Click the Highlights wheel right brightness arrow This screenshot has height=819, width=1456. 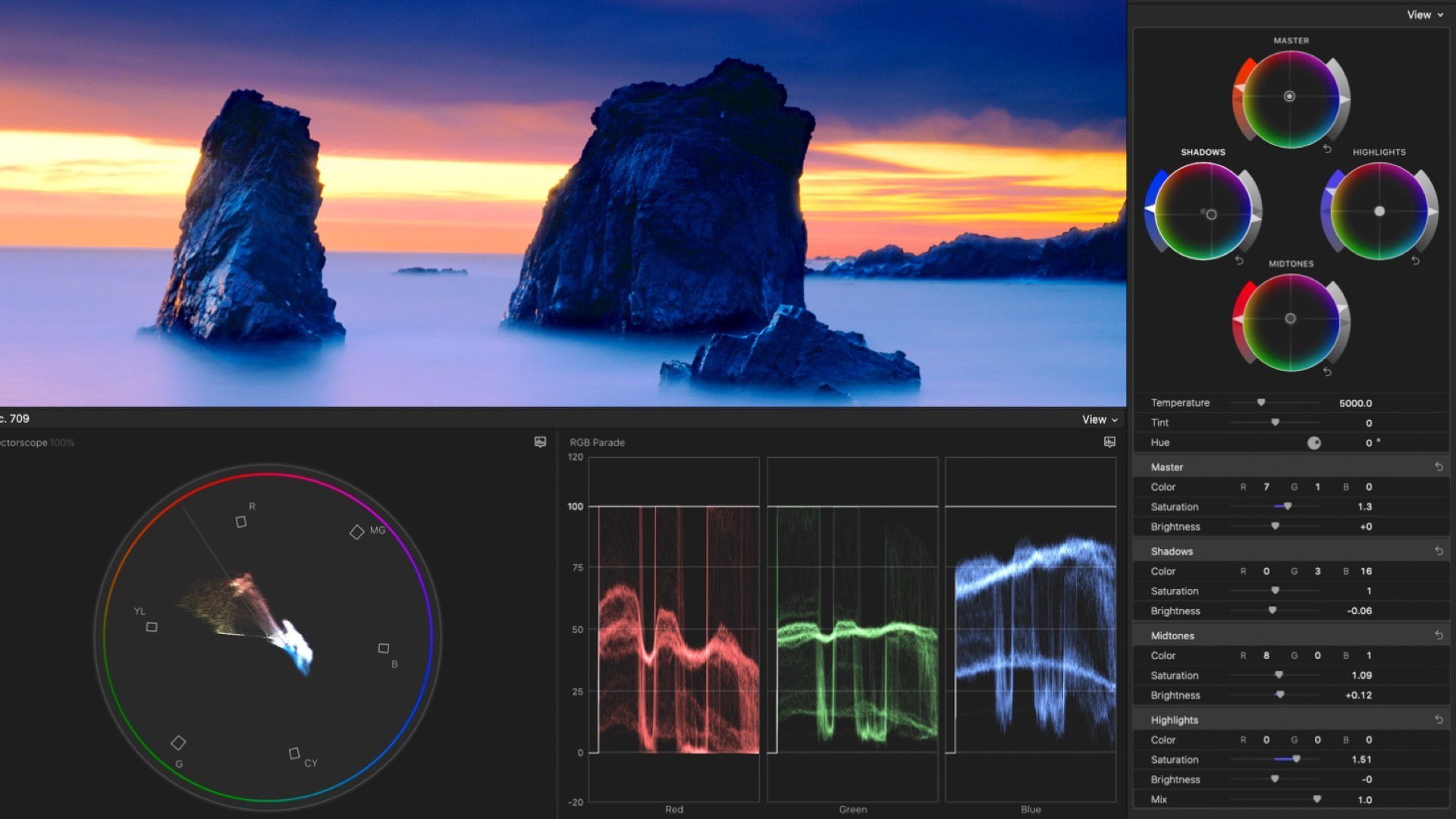[x=1432, y=212]
